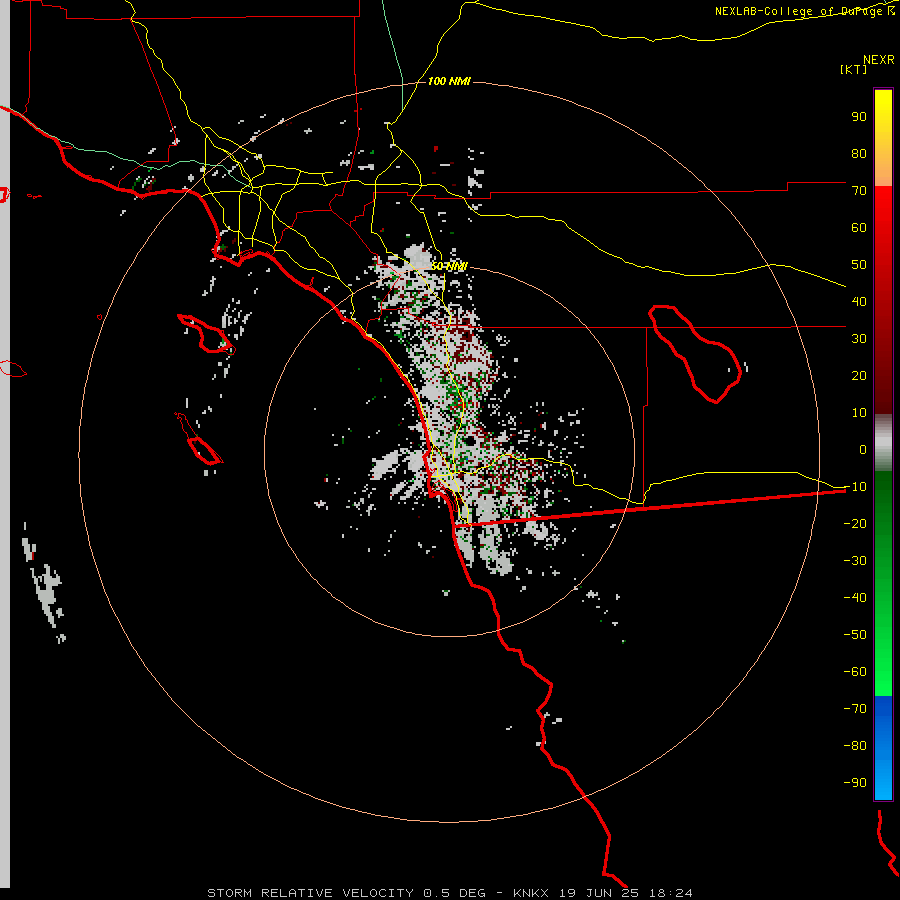
Task: Click the Santa Catalina Island outline
Action: pyautogui.click(x=205, y=333)
